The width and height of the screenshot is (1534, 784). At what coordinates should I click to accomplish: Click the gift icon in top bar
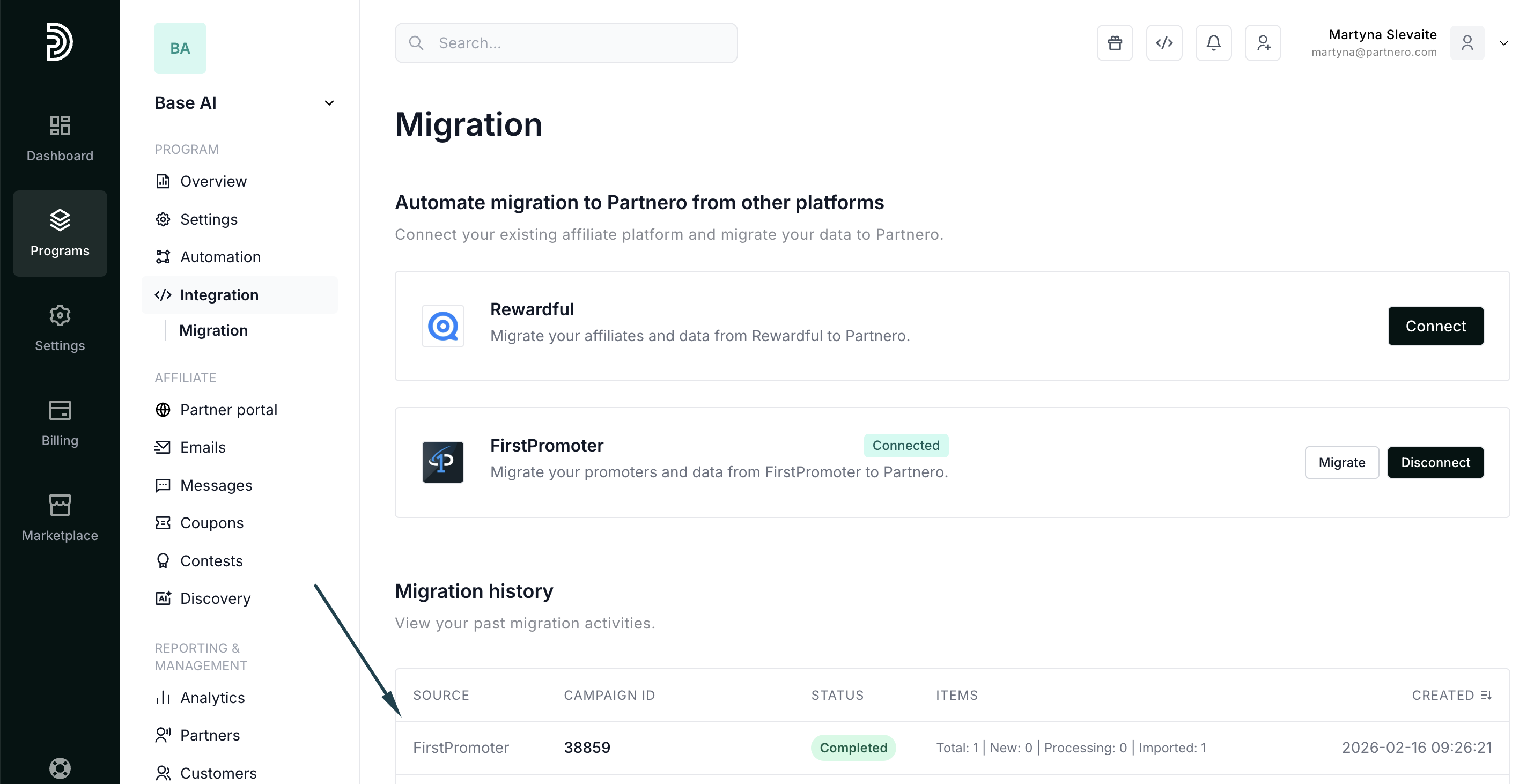click(x=1115, y=43)
